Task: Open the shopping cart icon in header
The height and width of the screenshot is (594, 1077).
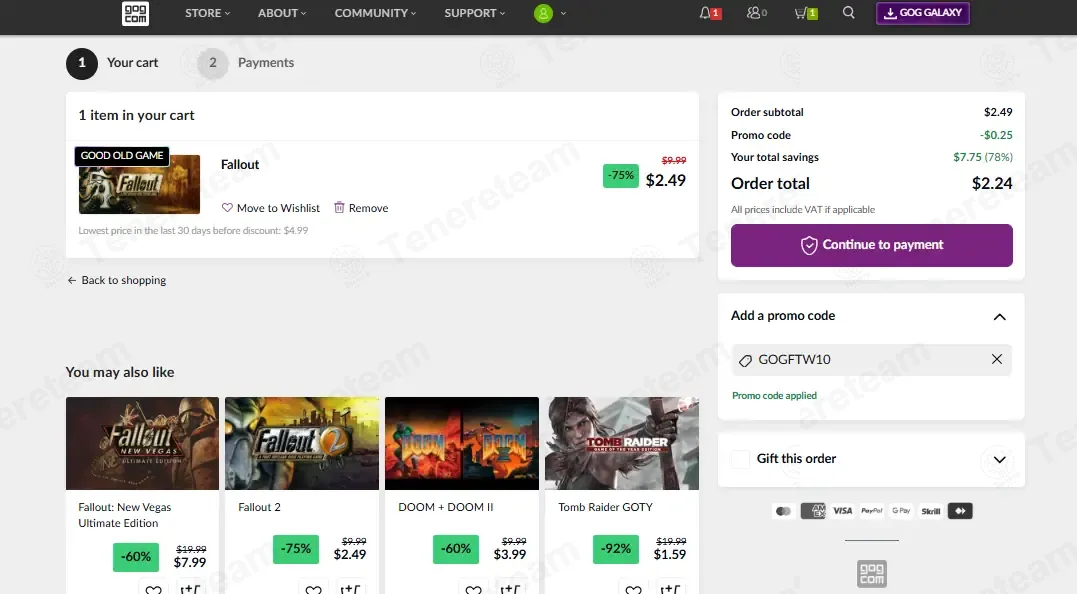Action: coord(800,12)
